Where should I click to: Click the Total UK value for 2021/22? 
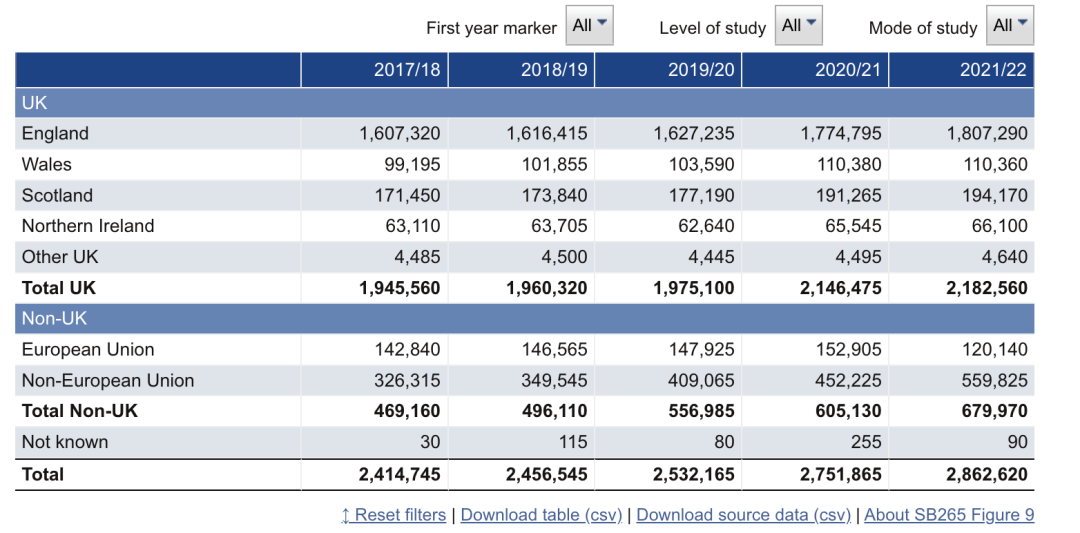coord(987,288)
